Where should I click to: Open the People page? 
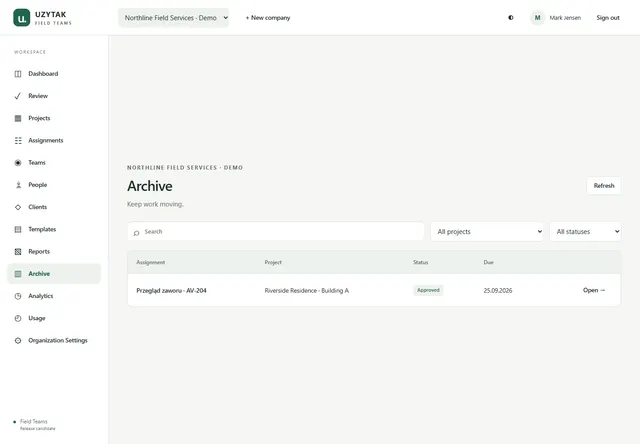(54, 185)
